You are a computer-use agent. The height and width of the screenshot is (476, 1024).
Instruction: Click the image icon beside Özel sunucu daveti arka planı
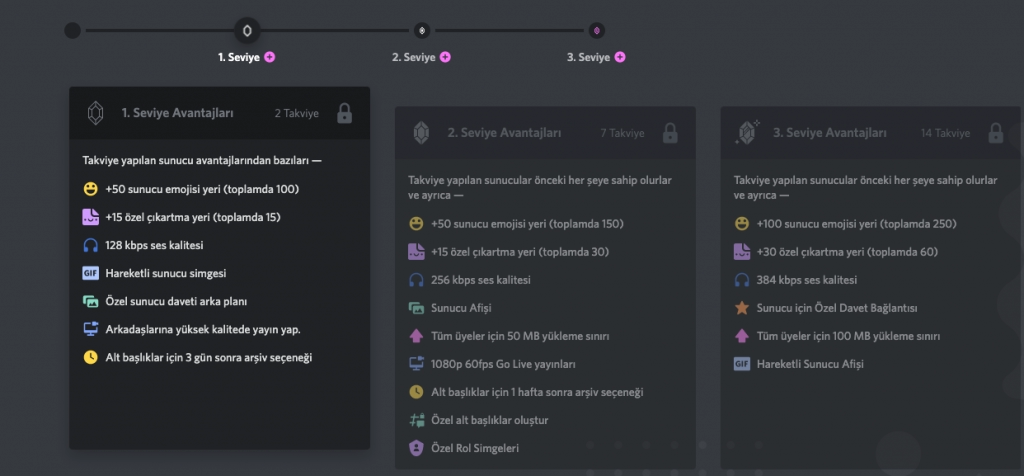coord(90,302)
